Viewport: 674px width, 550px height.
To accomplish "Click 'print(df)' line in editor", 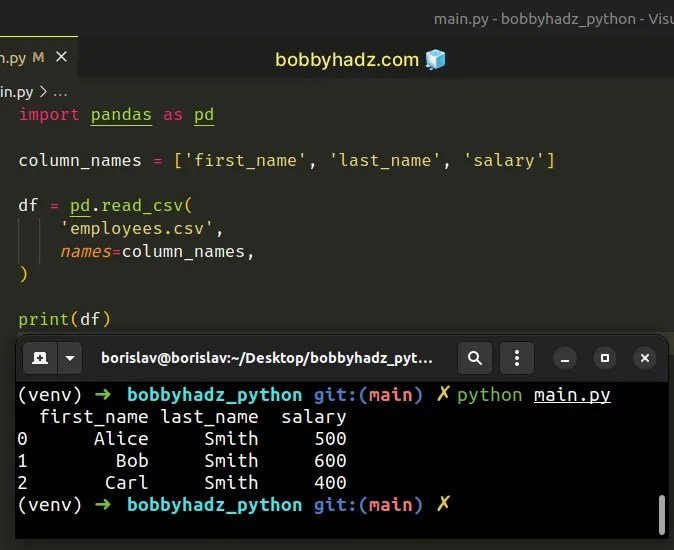I will pos(64,320).
